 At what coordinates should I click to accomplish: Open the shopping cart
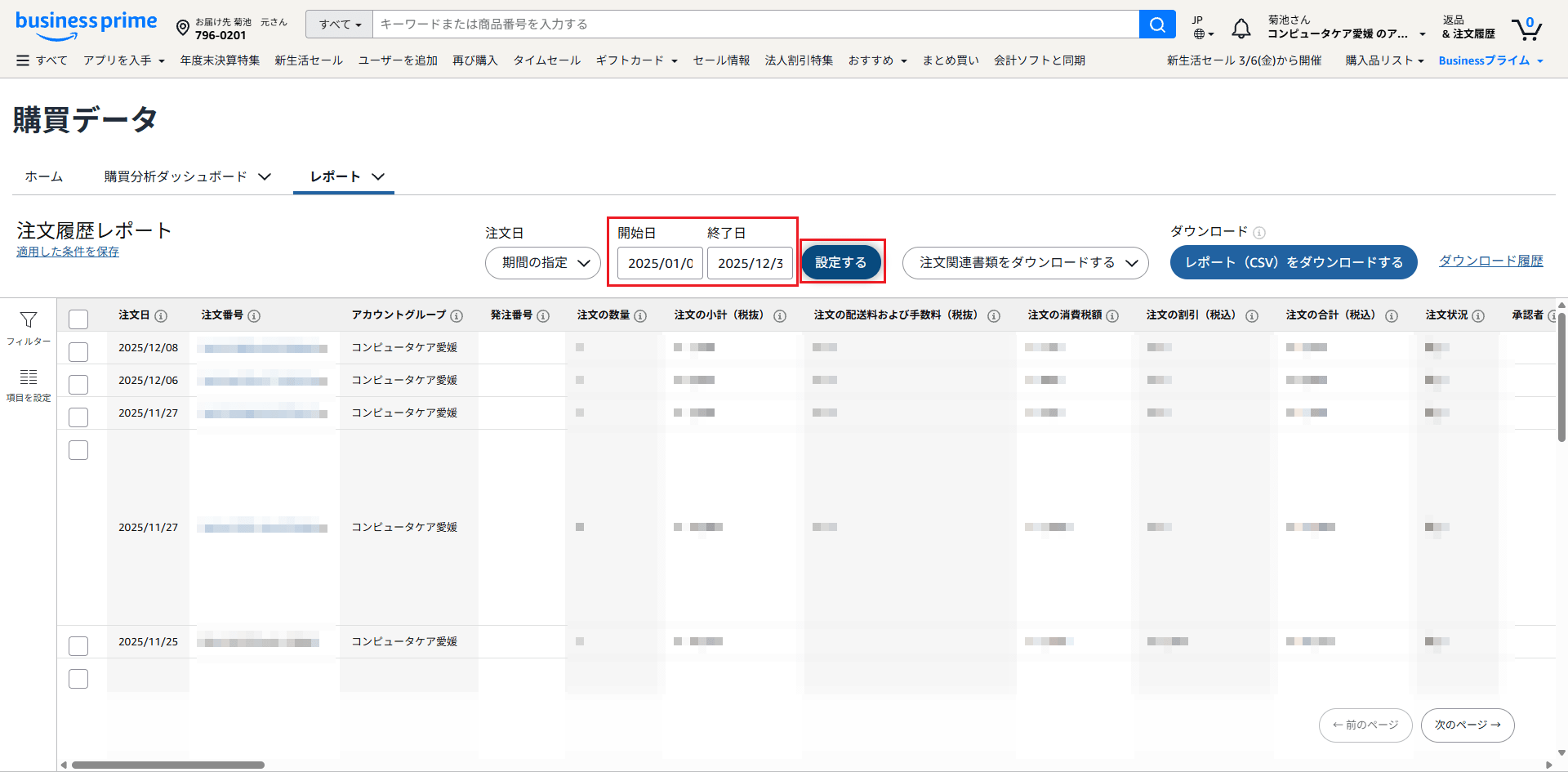[x=1526, y=29]
